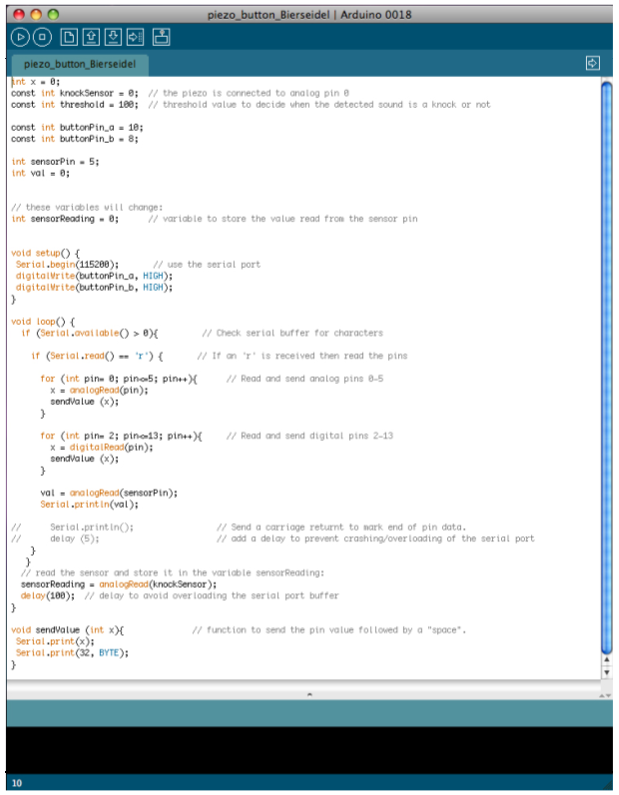Open the tab menu arrow icon
Image resolution: width=619 pixels, height=795 pixels.
tap(593, 63)
